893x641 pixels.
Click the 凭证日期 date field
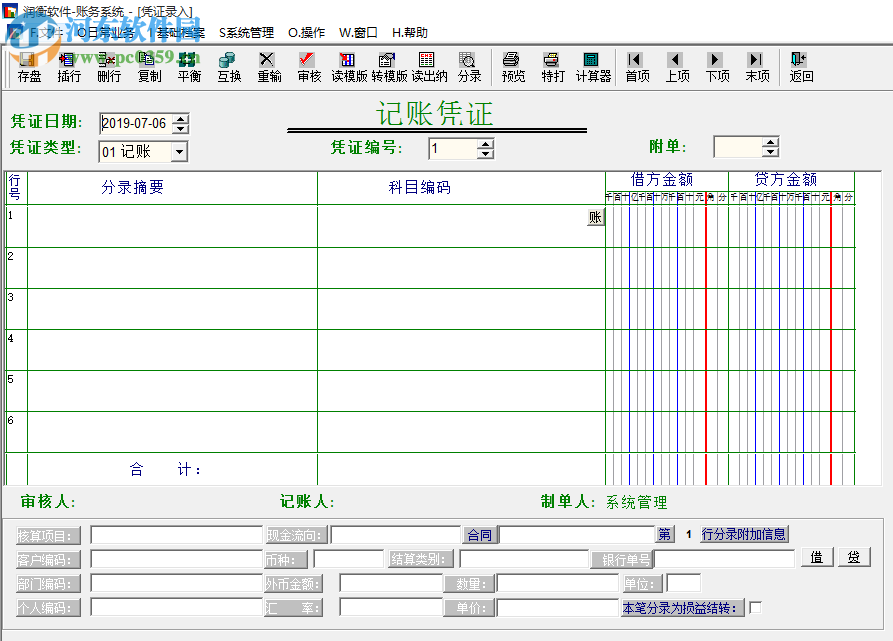click(137, 124)
